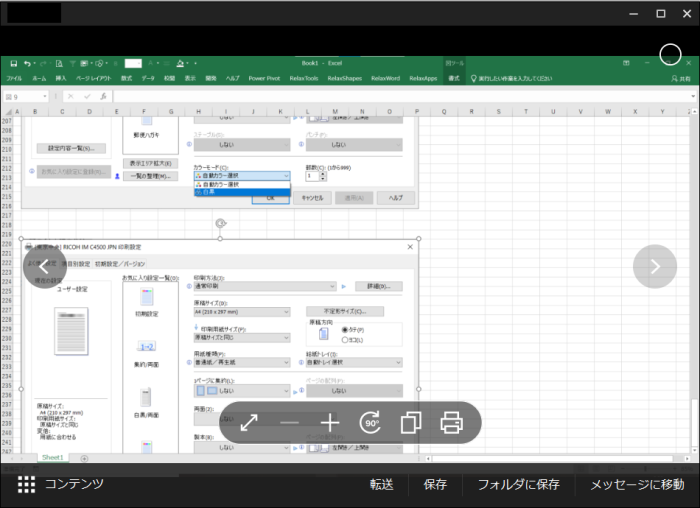
Task: Open the 1ページに集約 dropdown
Action: pyautogui.click(x=242, y=391)
